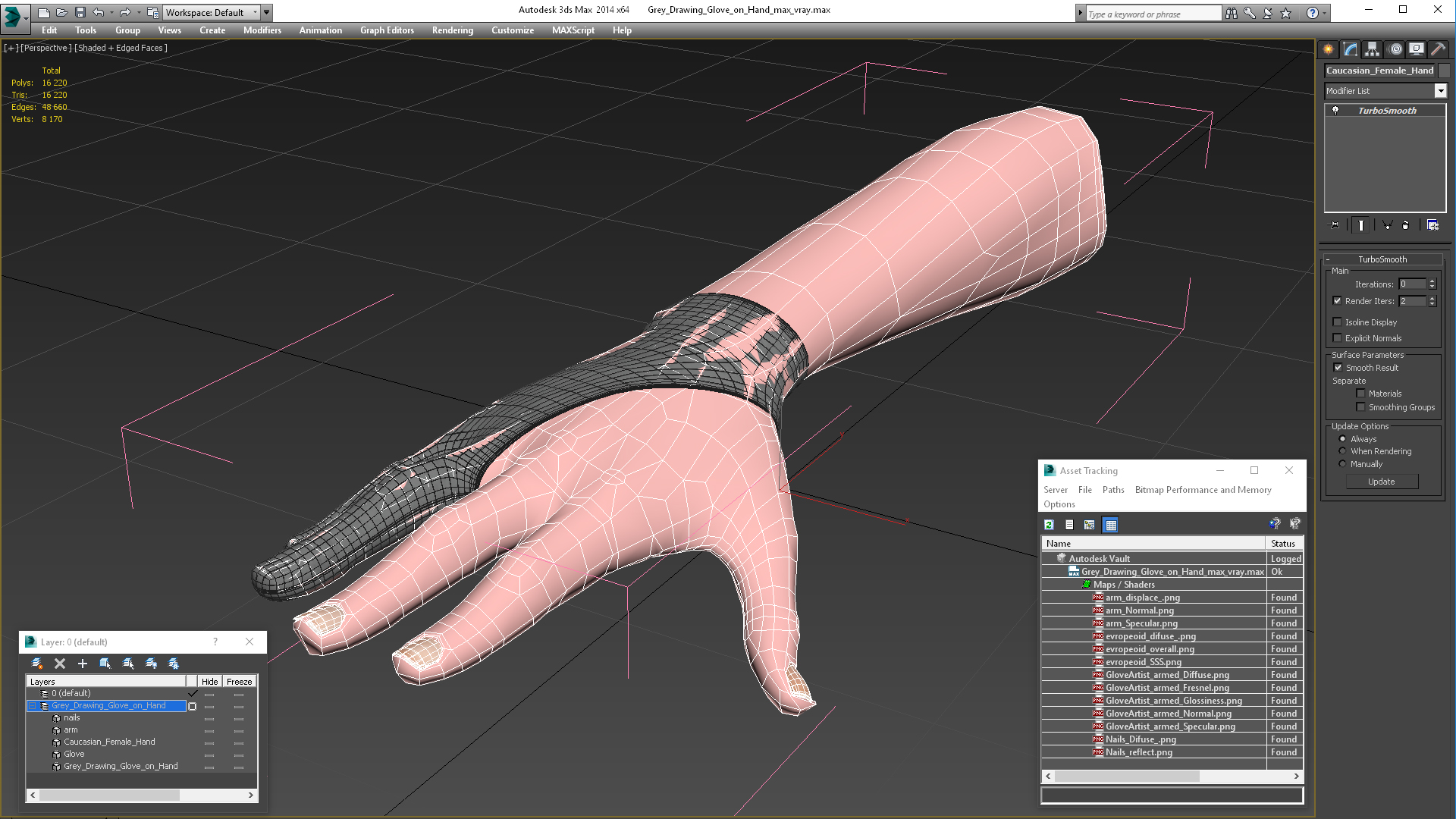The width and height of the screenshot is (1456, 819).
Task: Click the TurboSmooth Update button
Action: pyautogui.click(x=1382, y=482)
